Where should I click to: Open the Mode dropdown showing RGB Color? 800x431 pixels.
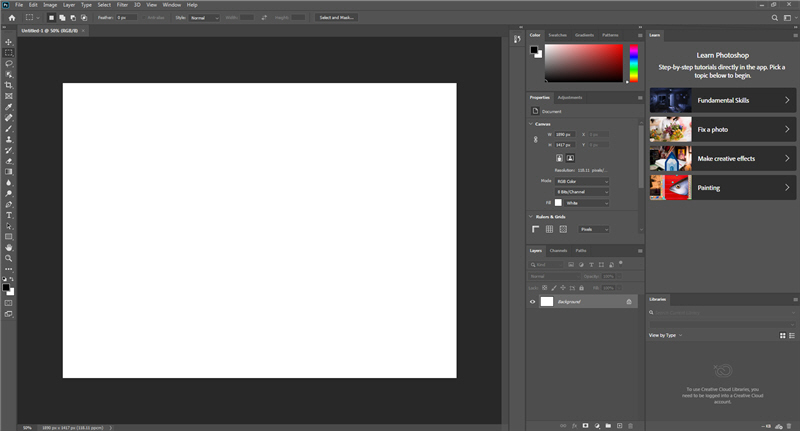click(x=582, y=181)
